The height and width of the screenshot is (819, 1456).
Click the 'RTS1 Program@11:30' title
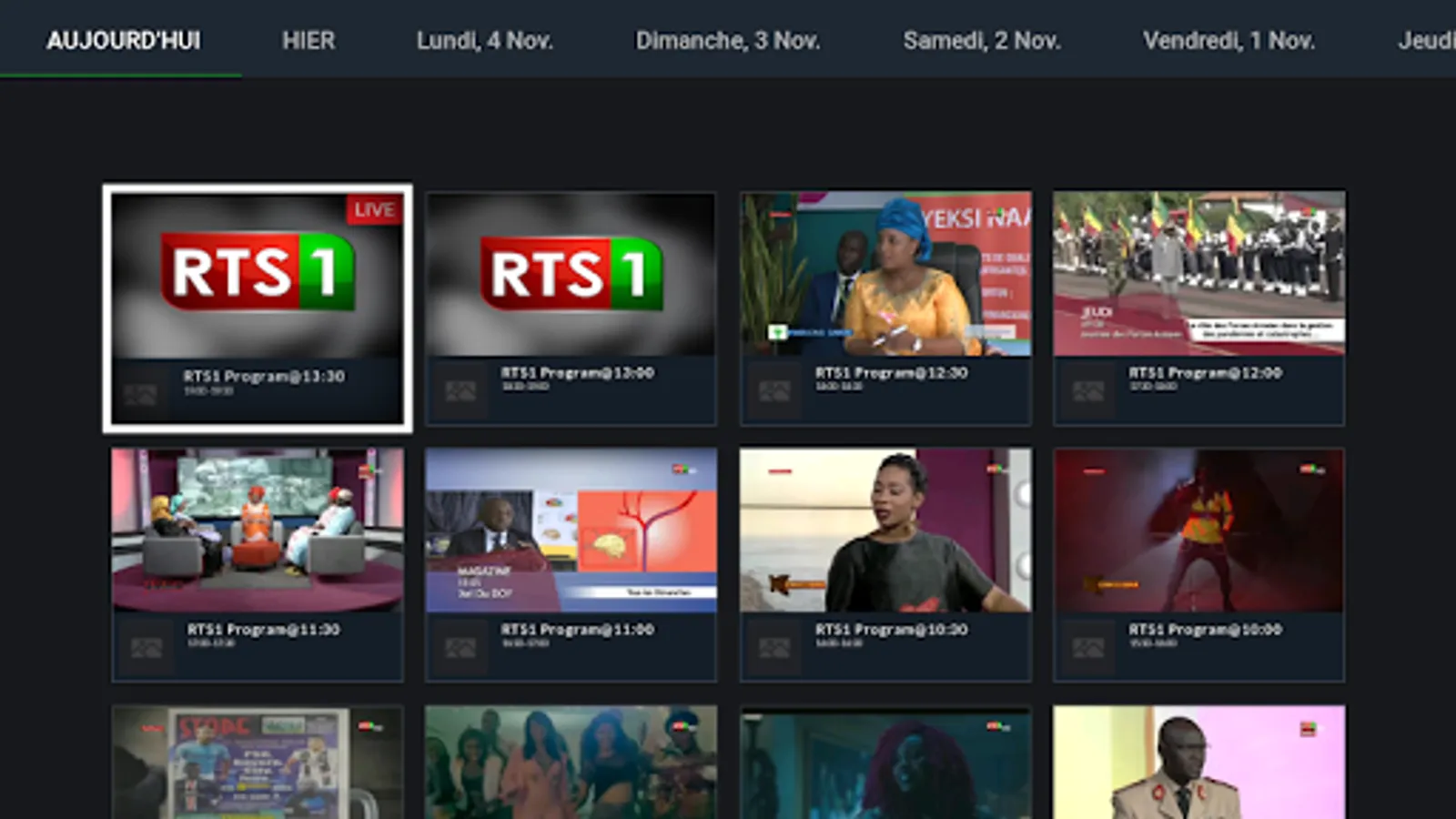(x=263, y=629)
